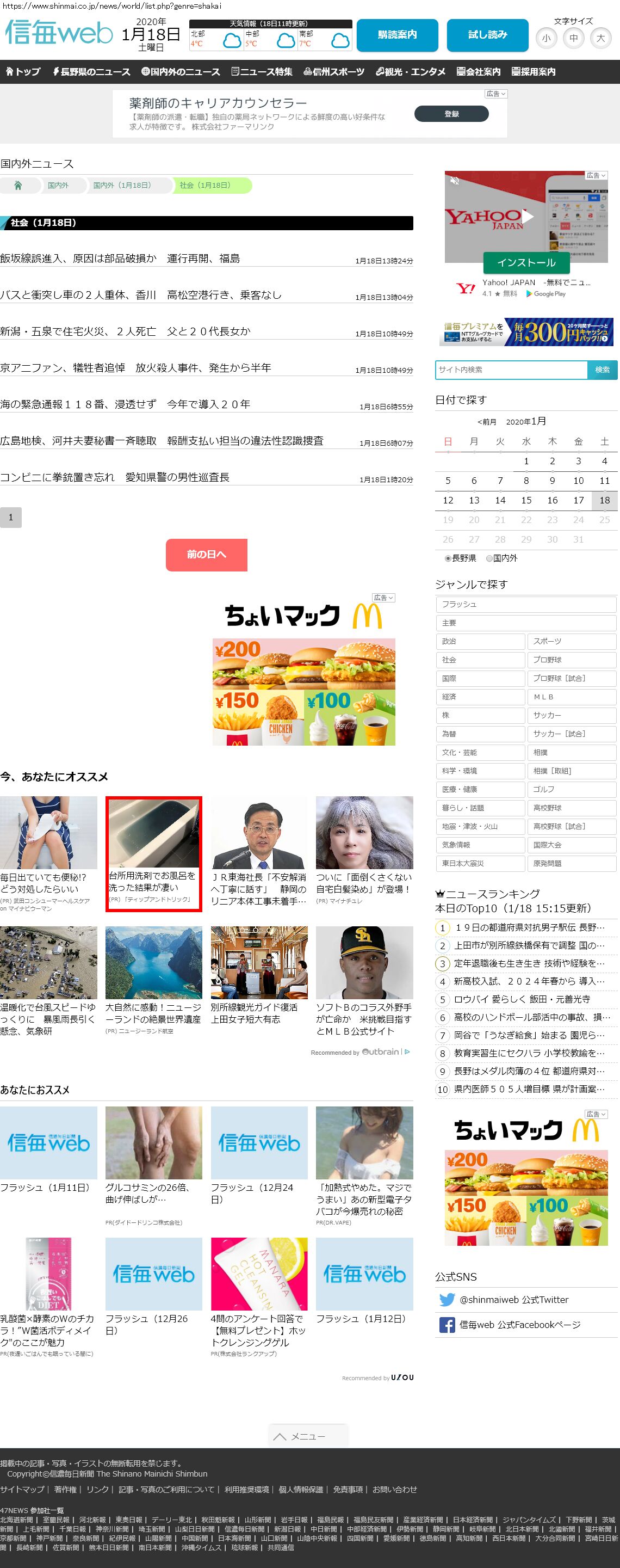Expand the メニュー tab at page bottom

[x=308, y=1436]
